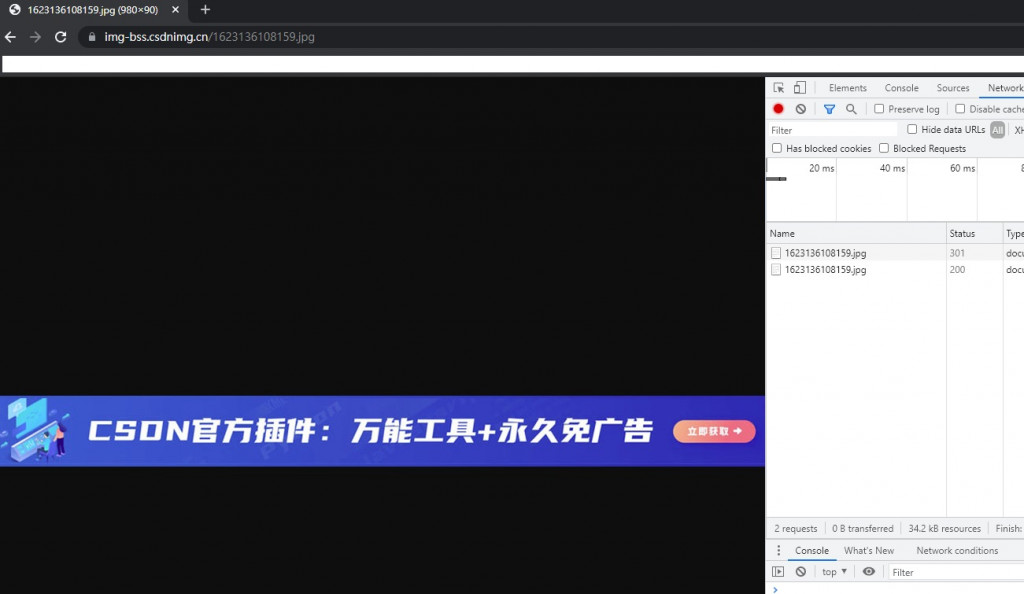Go forward to the next page

point(35,37)
